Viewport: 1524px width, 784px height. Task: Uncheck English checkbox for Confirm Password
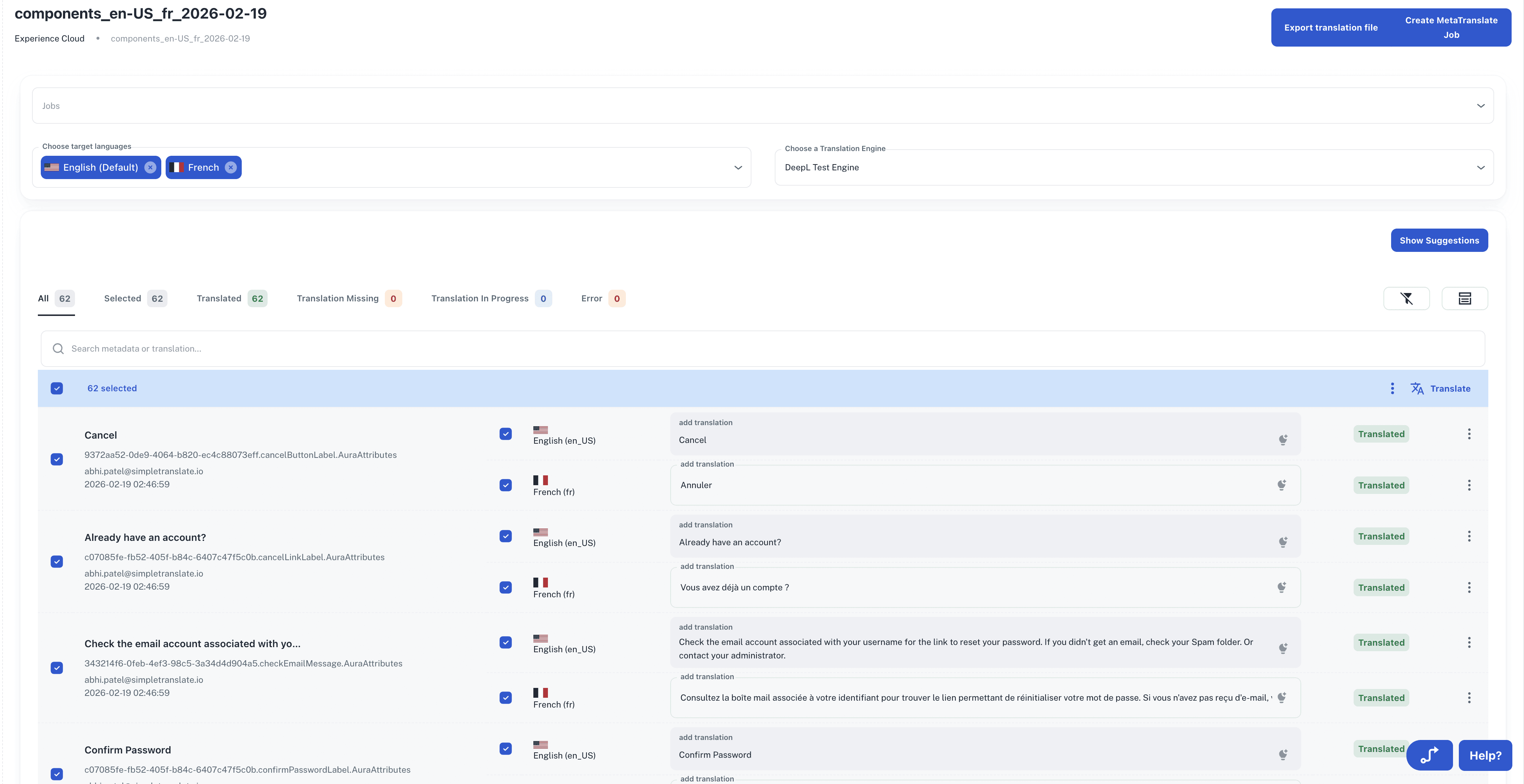(x=505, y=749)
